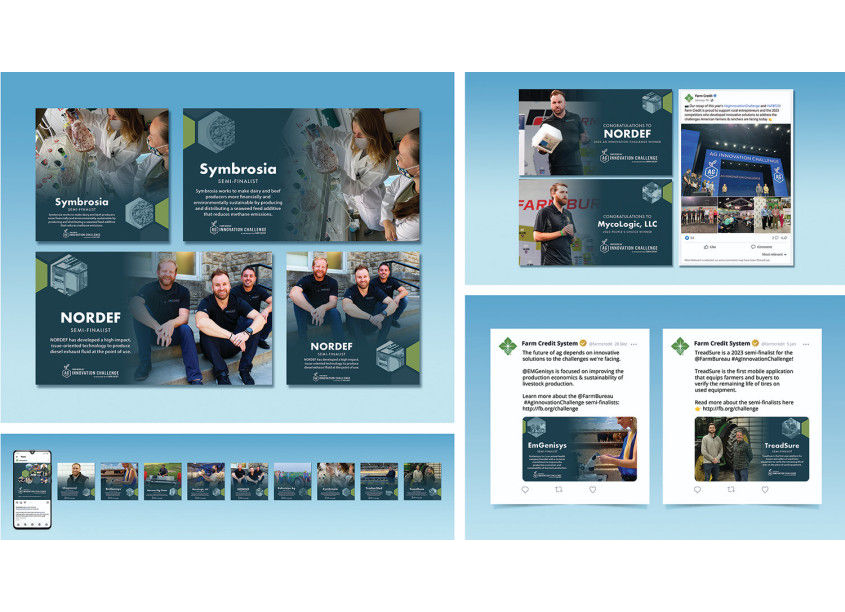The width and height of the screenshot is (845, 612).
Task: Click NORDEF title in wide semi-finalist graphic
Action: pyautogui.click(x=91, y=318)
